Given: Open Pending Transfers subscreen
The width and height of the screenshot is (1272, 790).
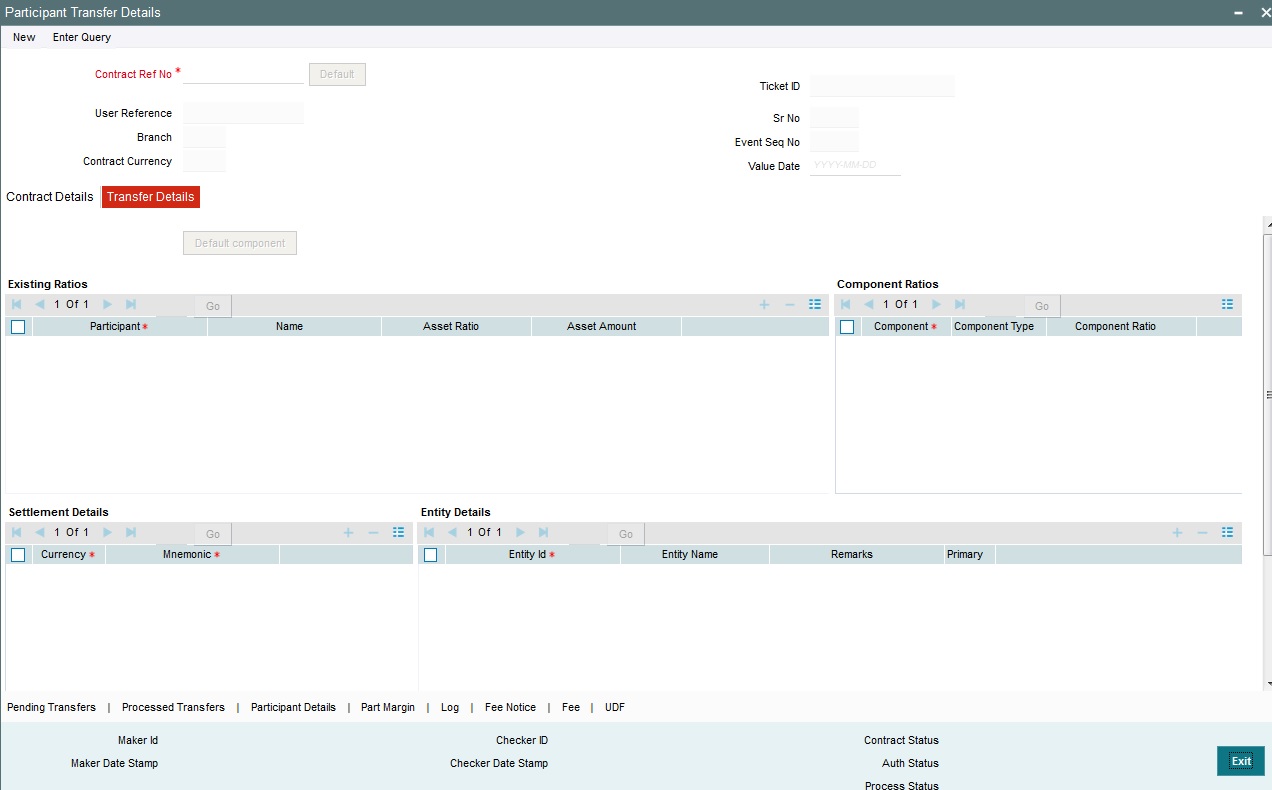Looking at the screenshot, I should click(x=51, y=707).
